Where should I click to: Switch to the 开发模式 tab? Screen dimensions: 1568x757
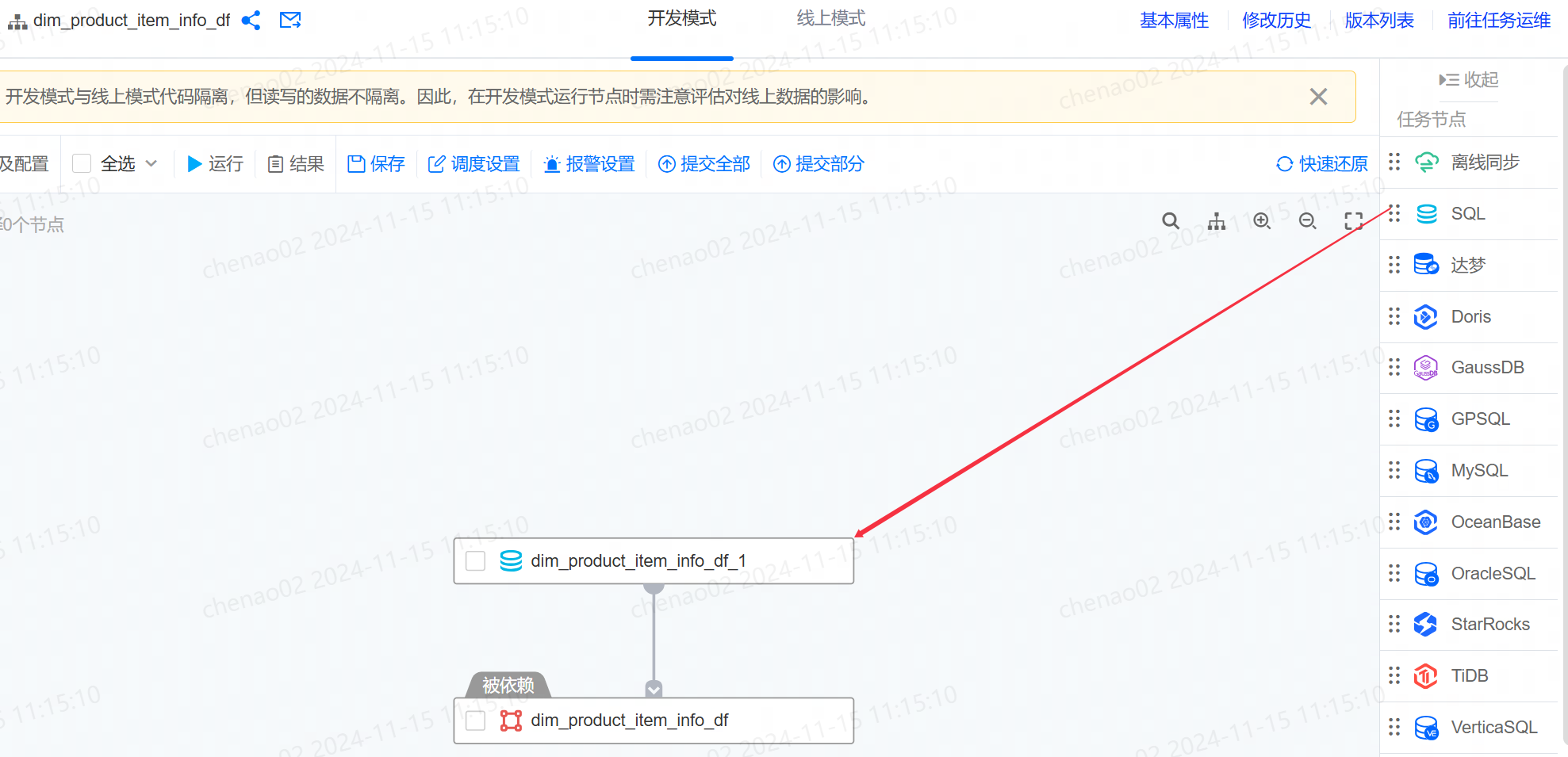pyautogui.click(x=681, y=19)
